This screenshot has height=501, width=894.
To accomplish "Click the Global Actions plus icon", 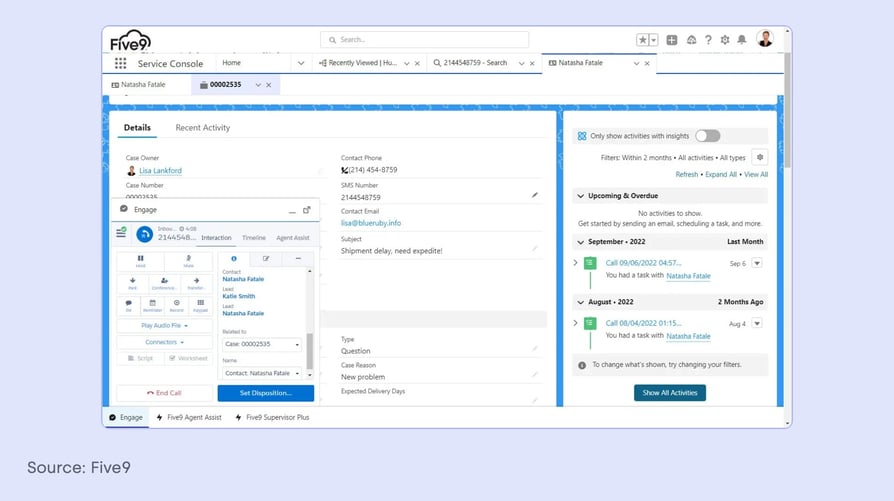I will (672, 40).
